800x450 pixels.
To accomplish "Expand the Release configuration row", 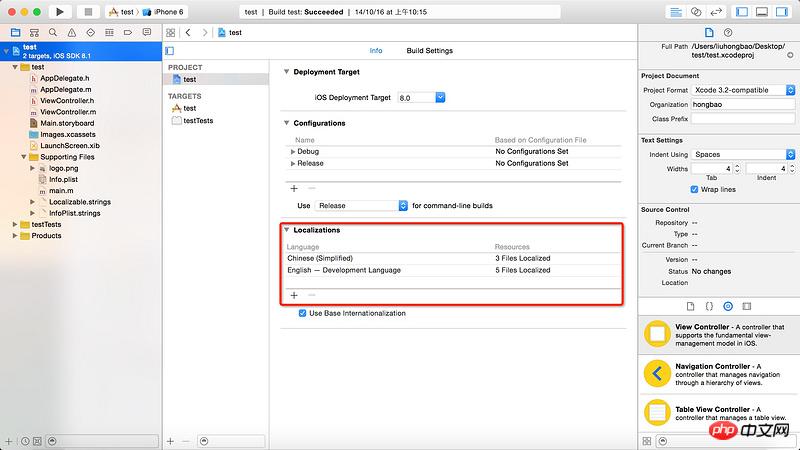I will pos(293,163).
